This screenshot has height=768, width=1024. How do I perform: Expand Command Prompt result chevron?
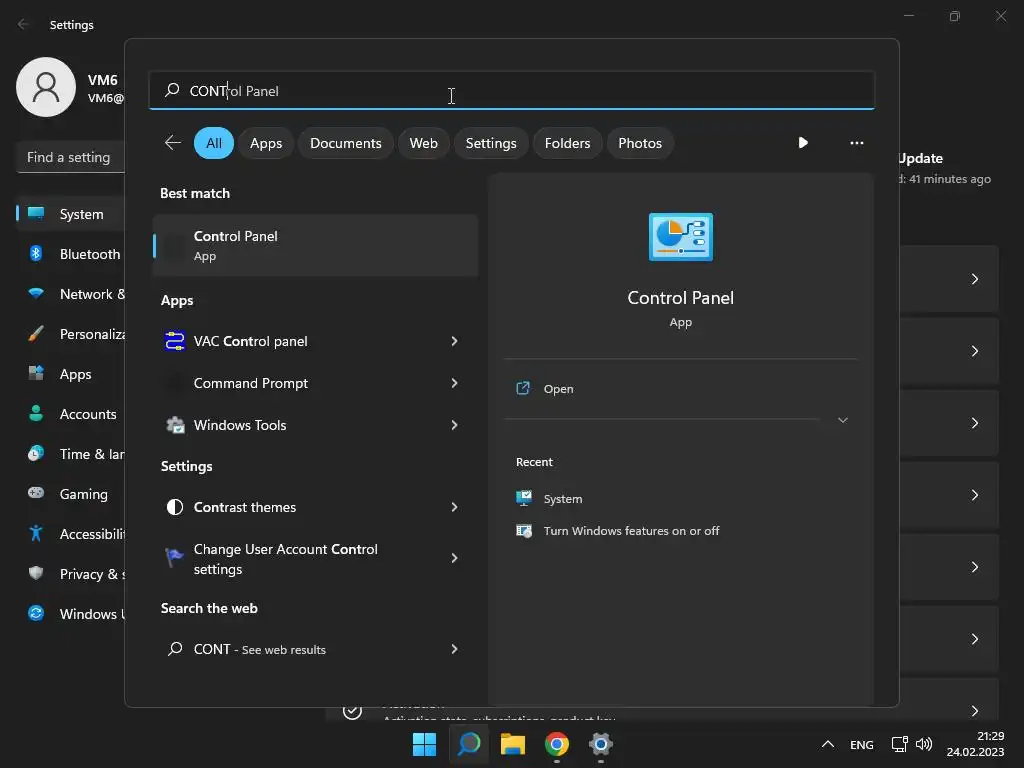point(455,383)
